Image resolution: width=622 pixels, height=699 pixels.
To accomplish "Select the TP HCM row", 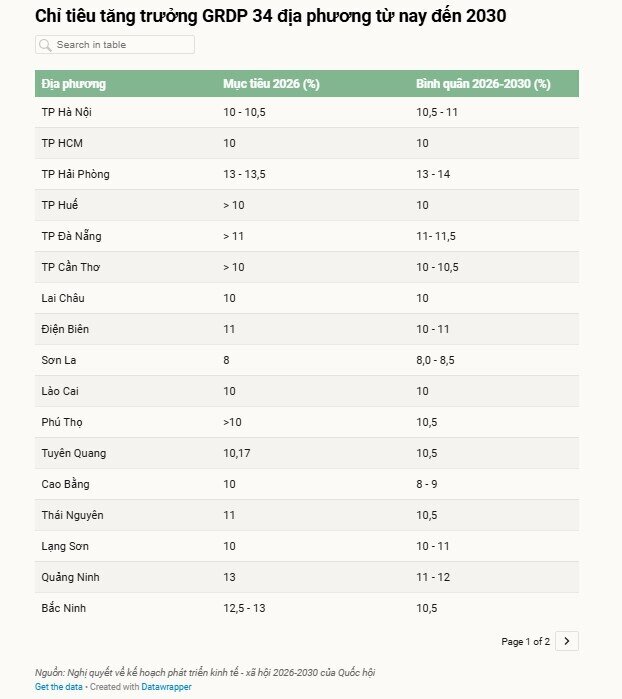I will click(306, 143).
